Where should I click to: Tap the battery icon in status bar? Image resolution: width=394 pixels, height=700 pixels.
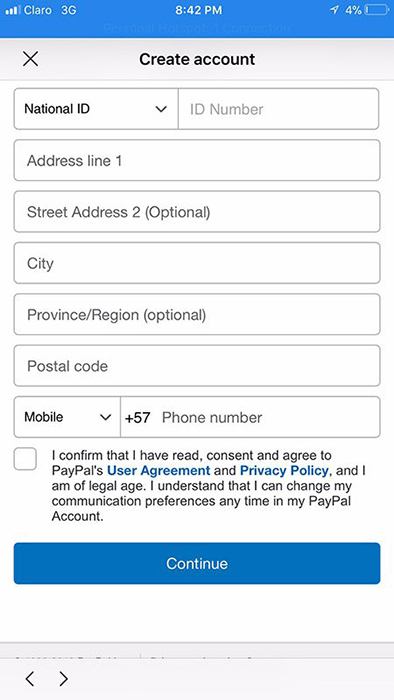click(377, 10)
